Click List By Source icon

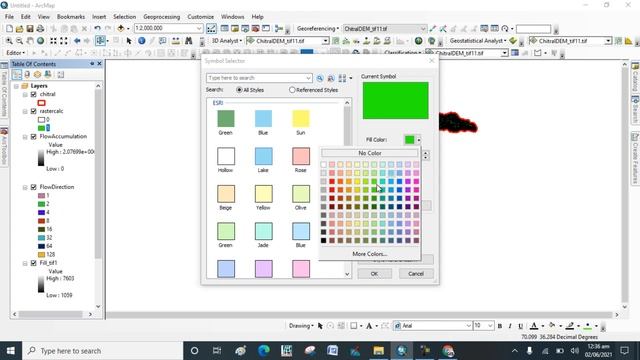pos(27,74)
